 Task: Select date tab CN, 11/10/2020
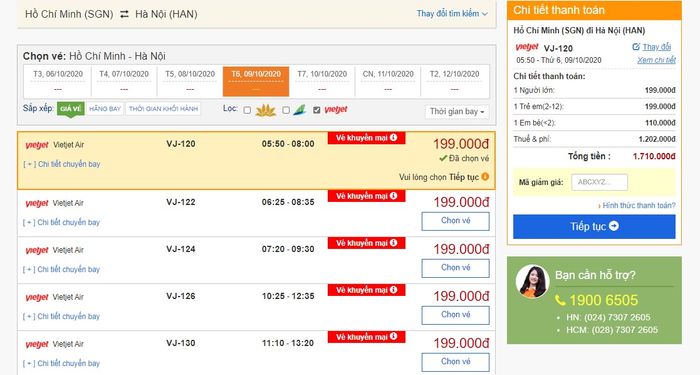click(x=388, y=81)
